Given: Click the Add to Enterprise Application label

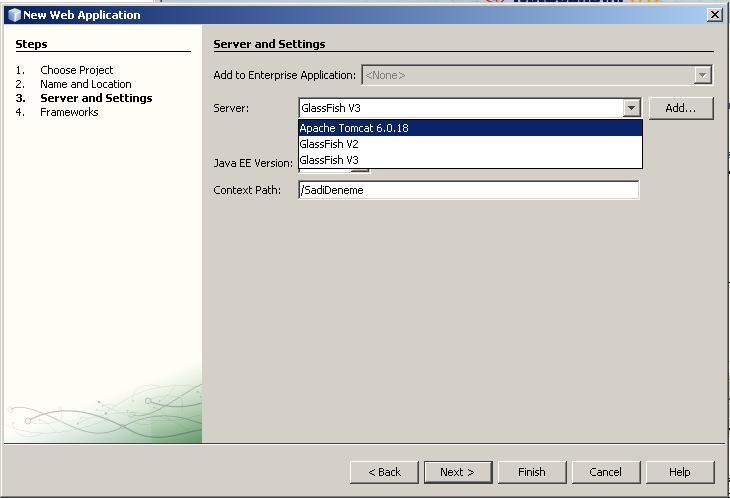Looking at the screenshot, I should tap(284, 75).
